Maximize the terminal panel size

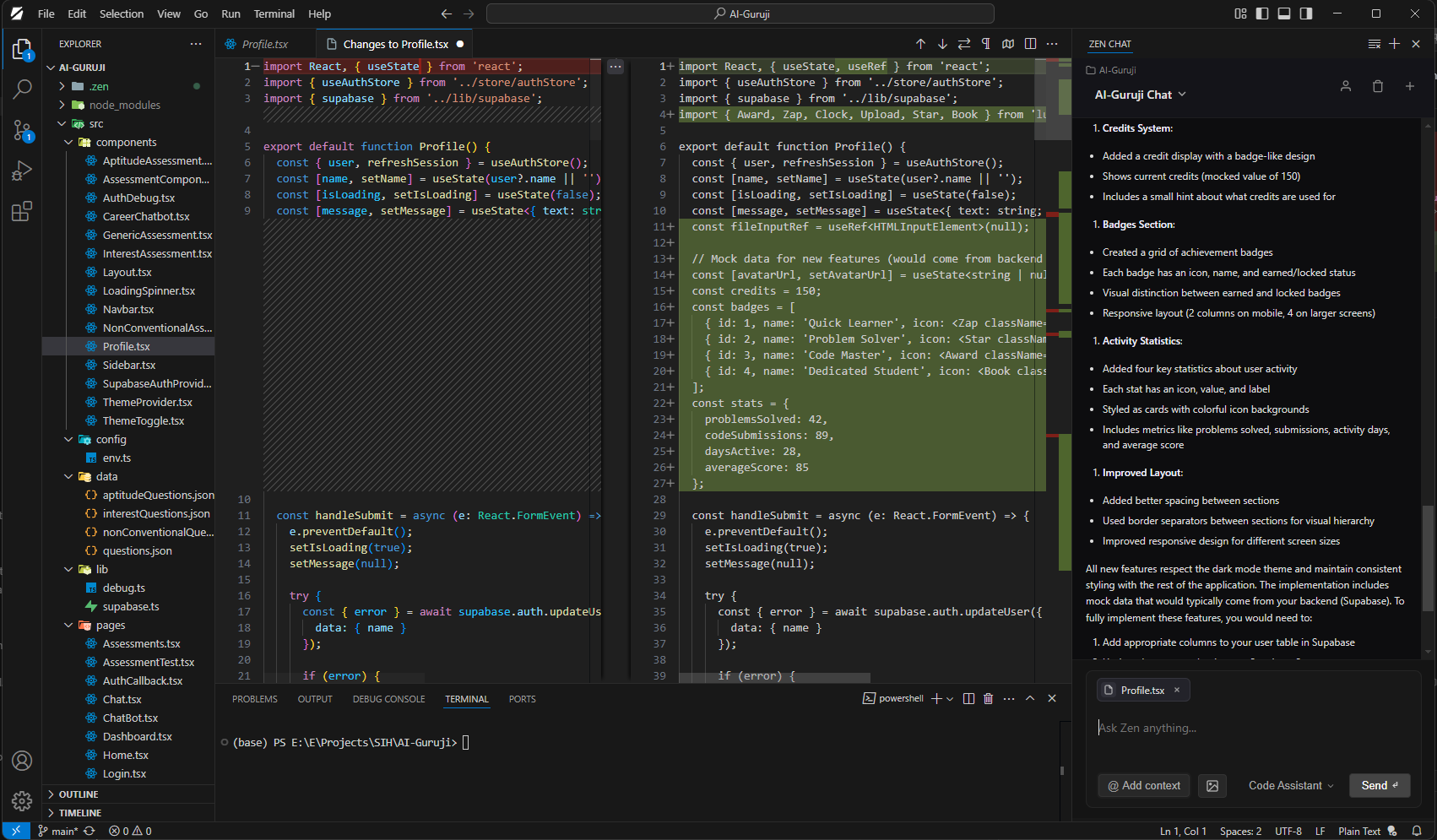click(1030, 698)
